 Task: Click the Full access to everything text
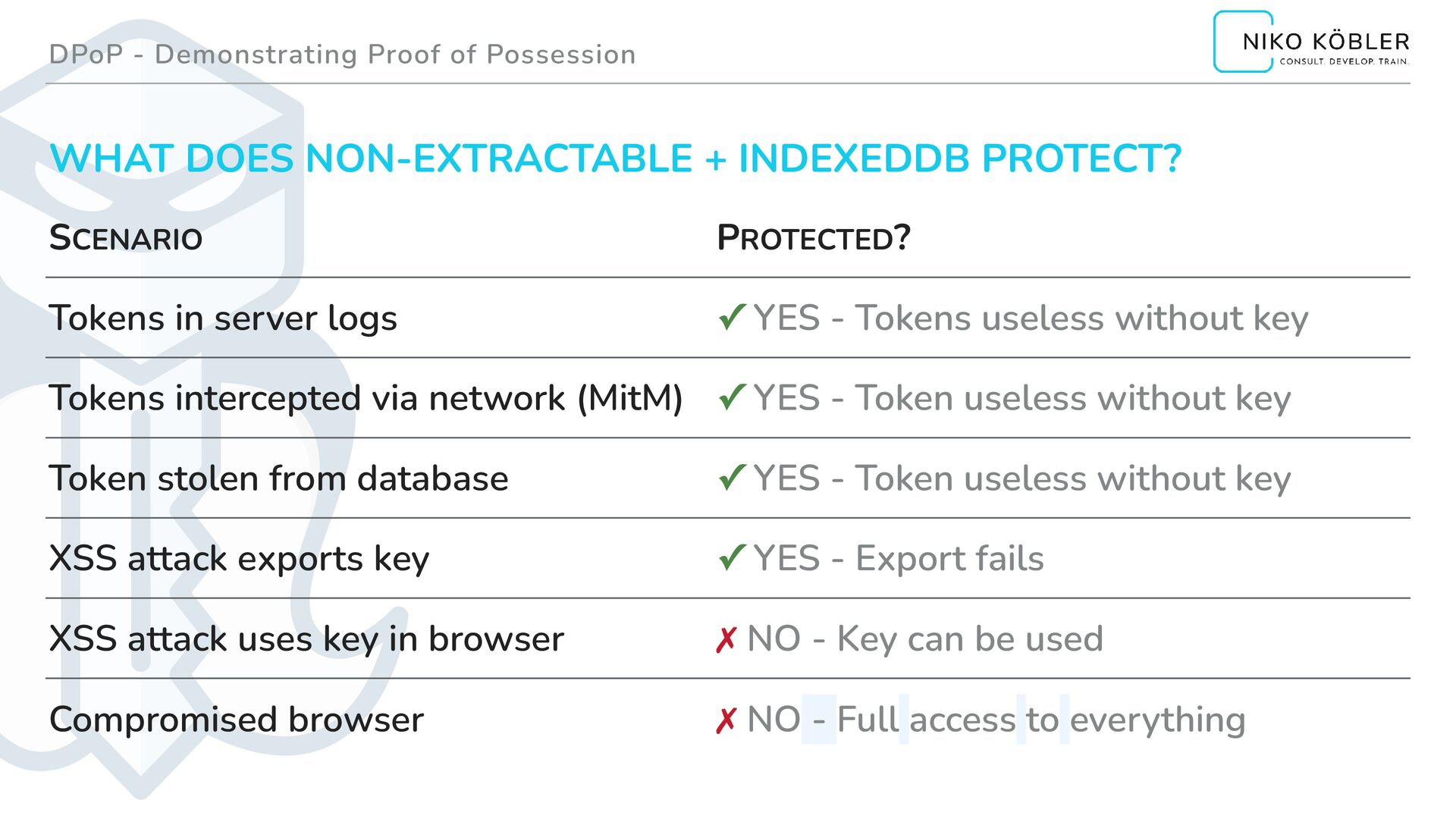1040,720
